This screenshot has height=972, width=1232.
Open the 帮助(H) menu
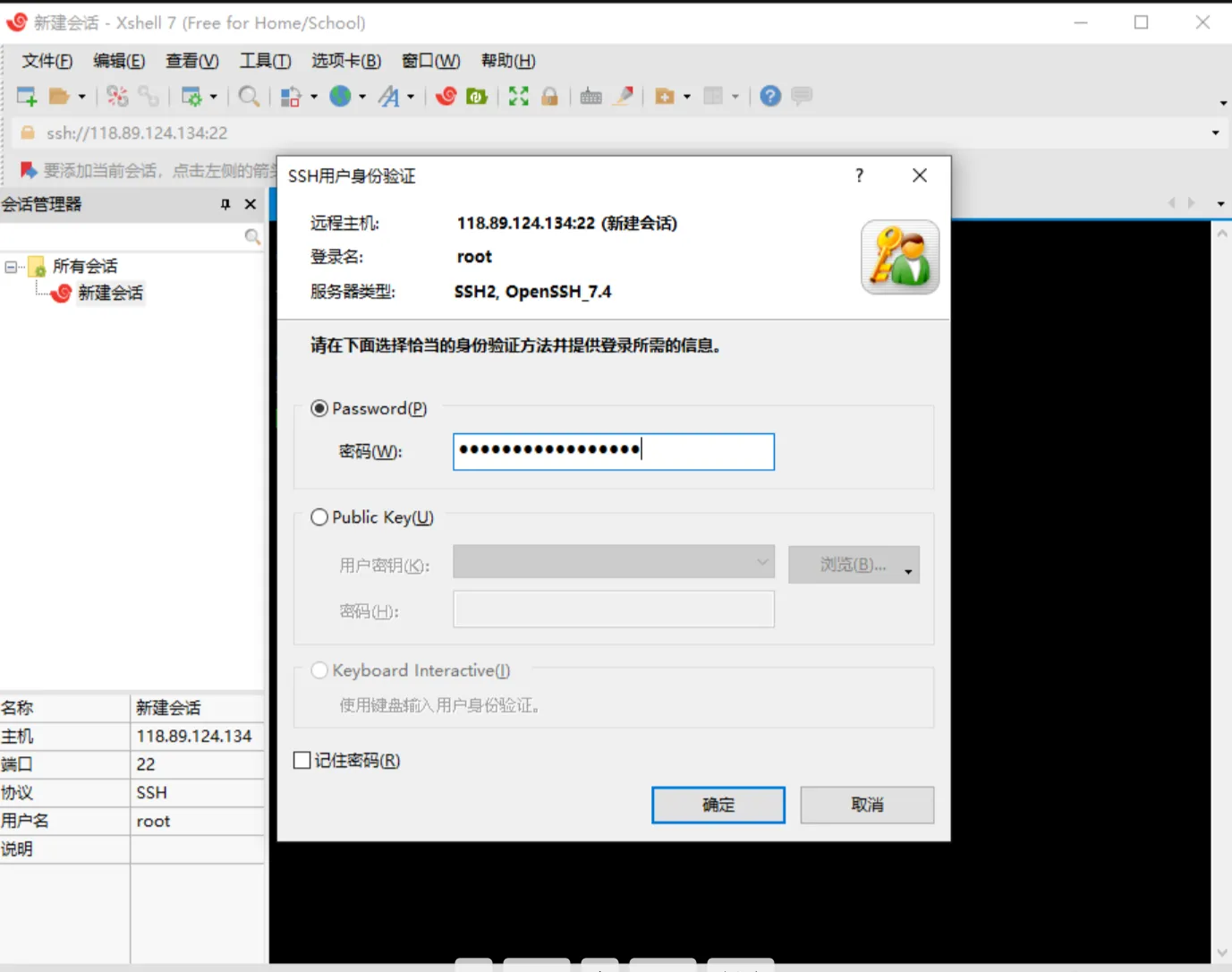tap(508, 61)
